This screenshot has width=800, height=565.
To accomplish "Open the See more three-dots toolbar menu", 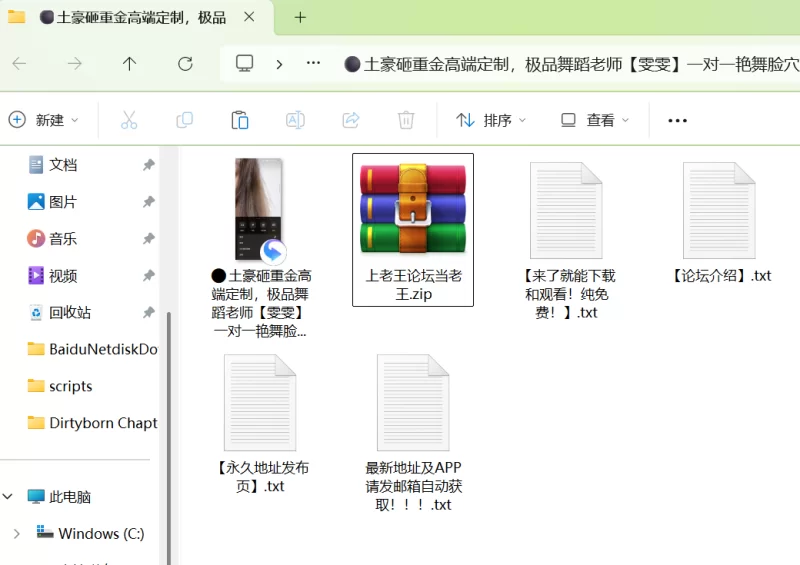I will coord(677,120).
